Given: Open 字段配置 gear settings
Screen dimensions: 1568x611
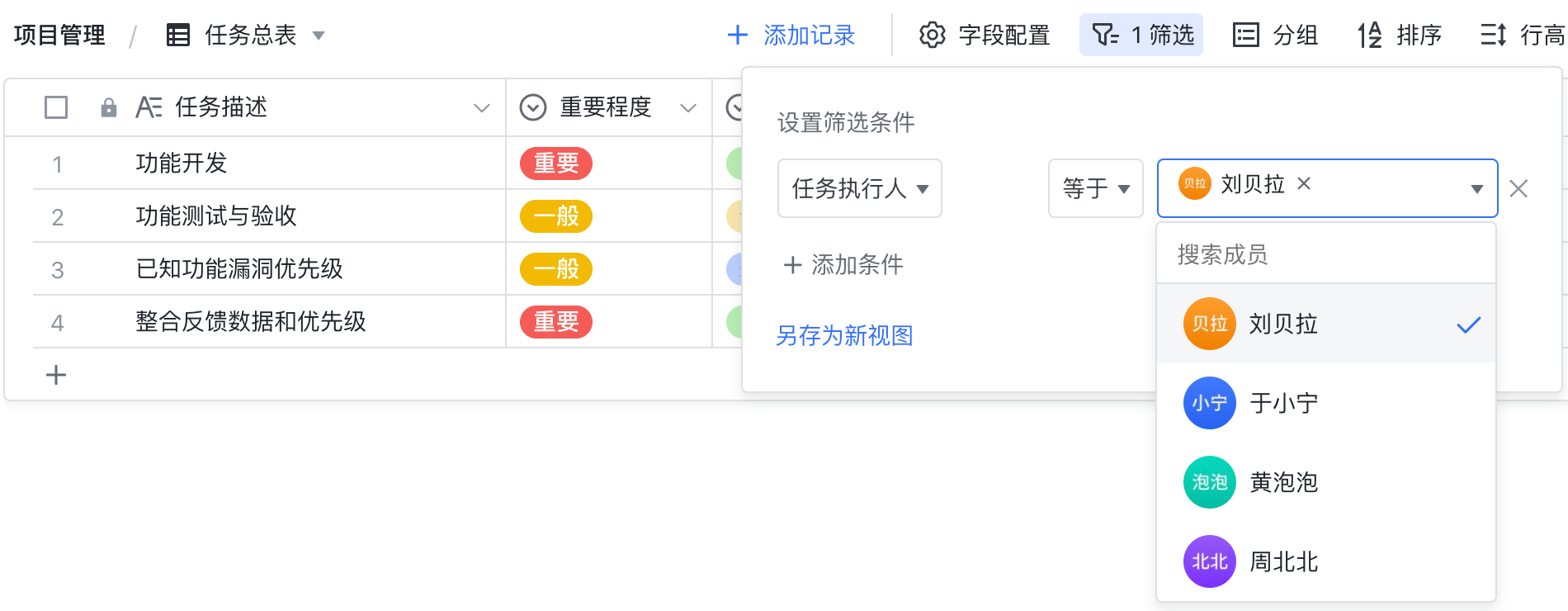Looking at the screenshot, I should [984, 35].
